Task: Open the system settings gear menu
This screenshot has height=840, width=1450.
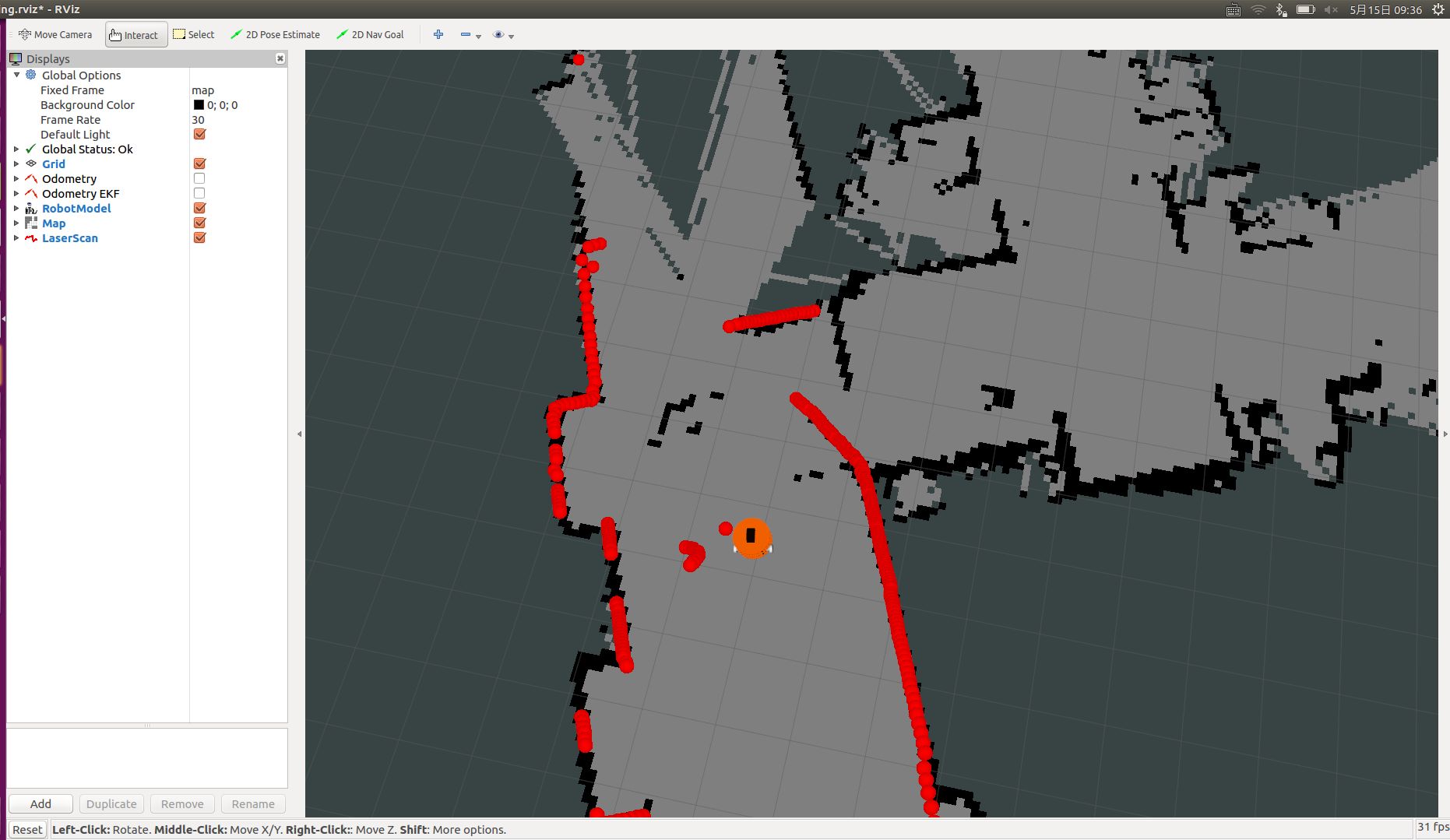Action: click(x=1438, y=9)
